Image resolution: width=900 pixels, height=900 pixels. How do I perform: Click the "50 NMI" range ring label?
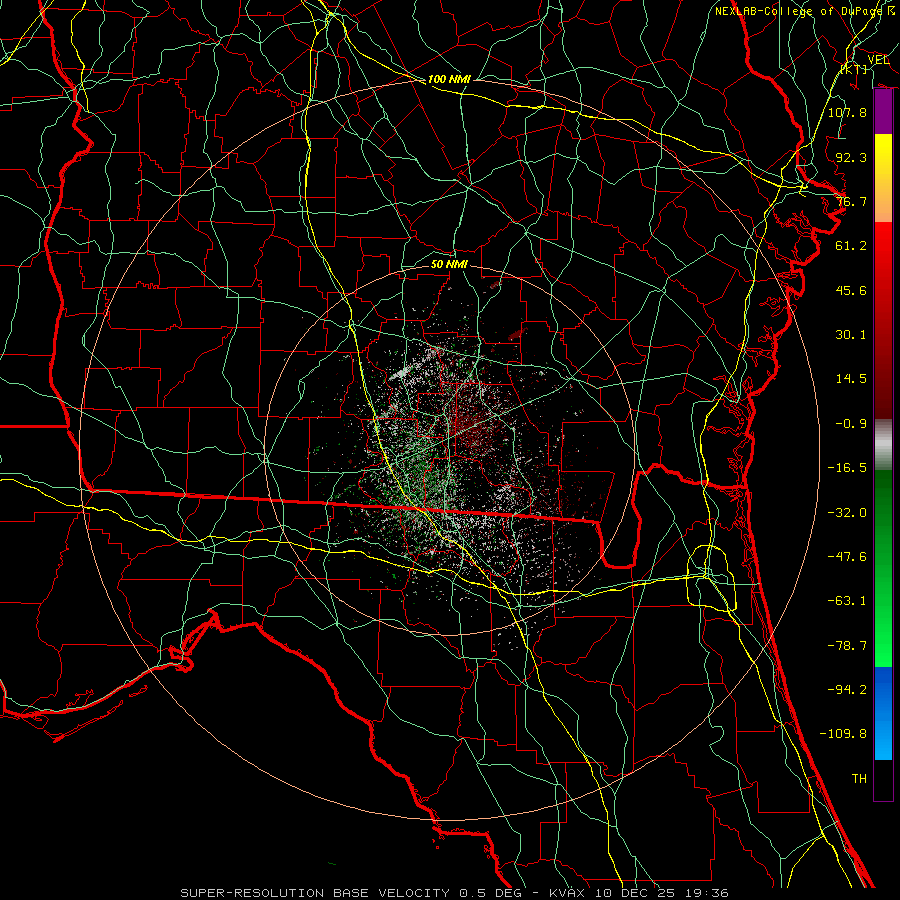click(x=449, y=264)
